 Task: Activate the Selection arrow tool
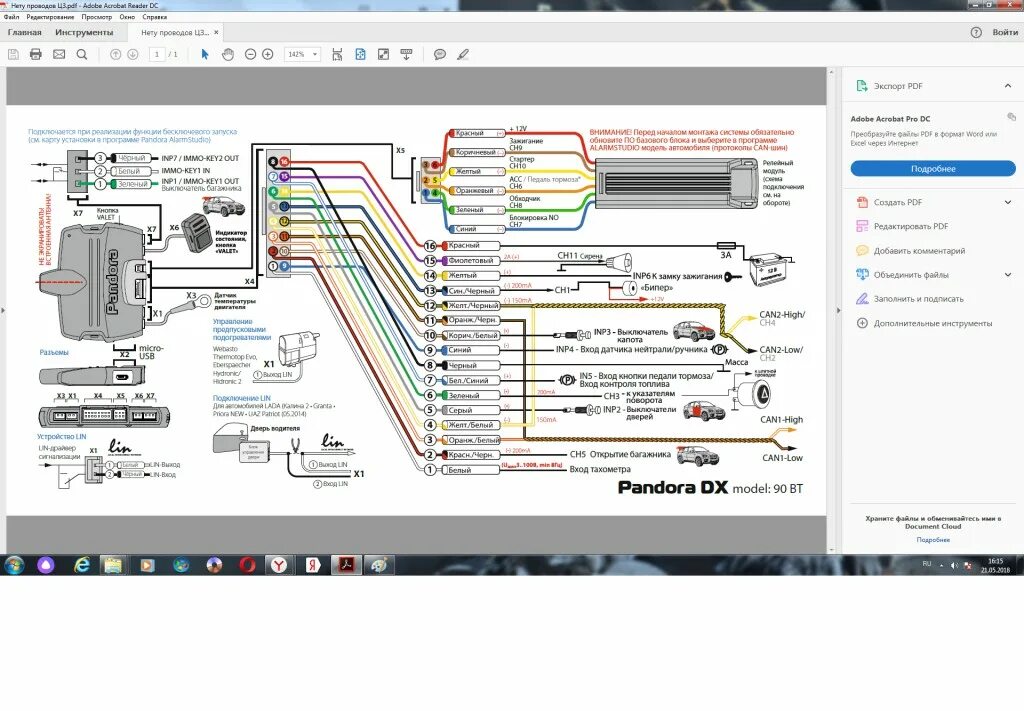click(x=204, y=55)
